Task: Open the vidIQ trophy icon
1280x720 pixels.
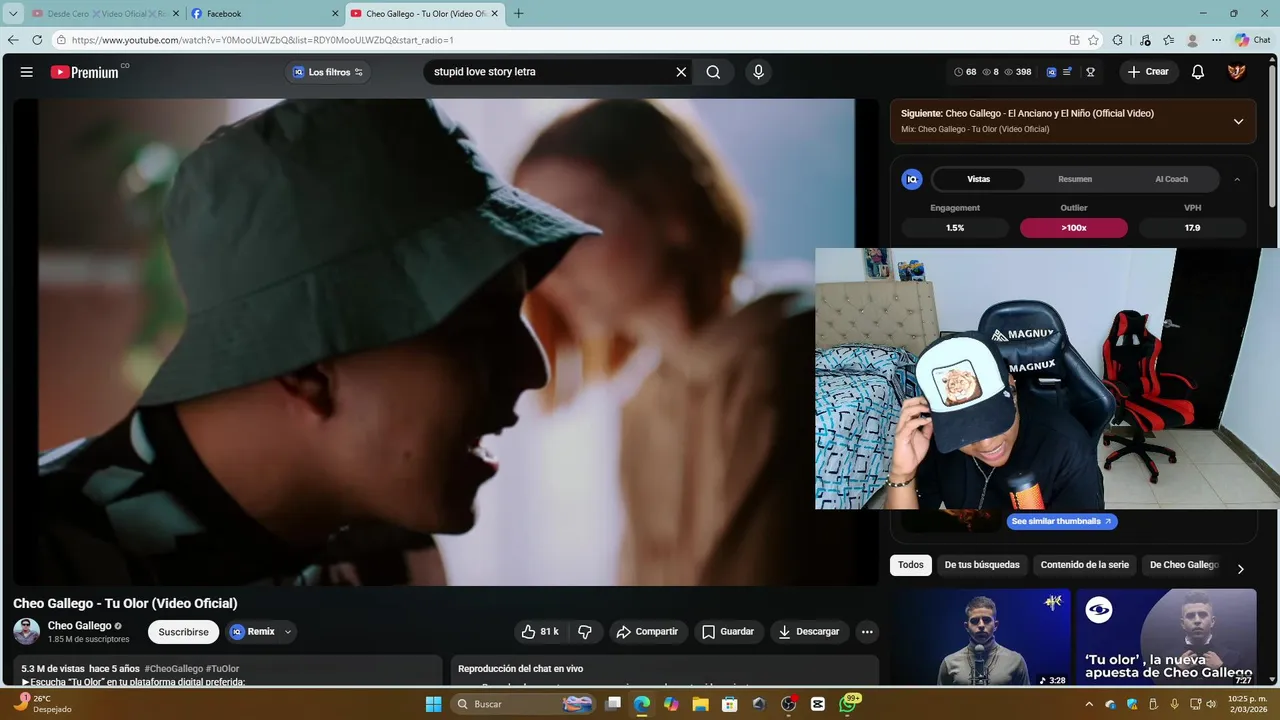Action: point(1091,72)
